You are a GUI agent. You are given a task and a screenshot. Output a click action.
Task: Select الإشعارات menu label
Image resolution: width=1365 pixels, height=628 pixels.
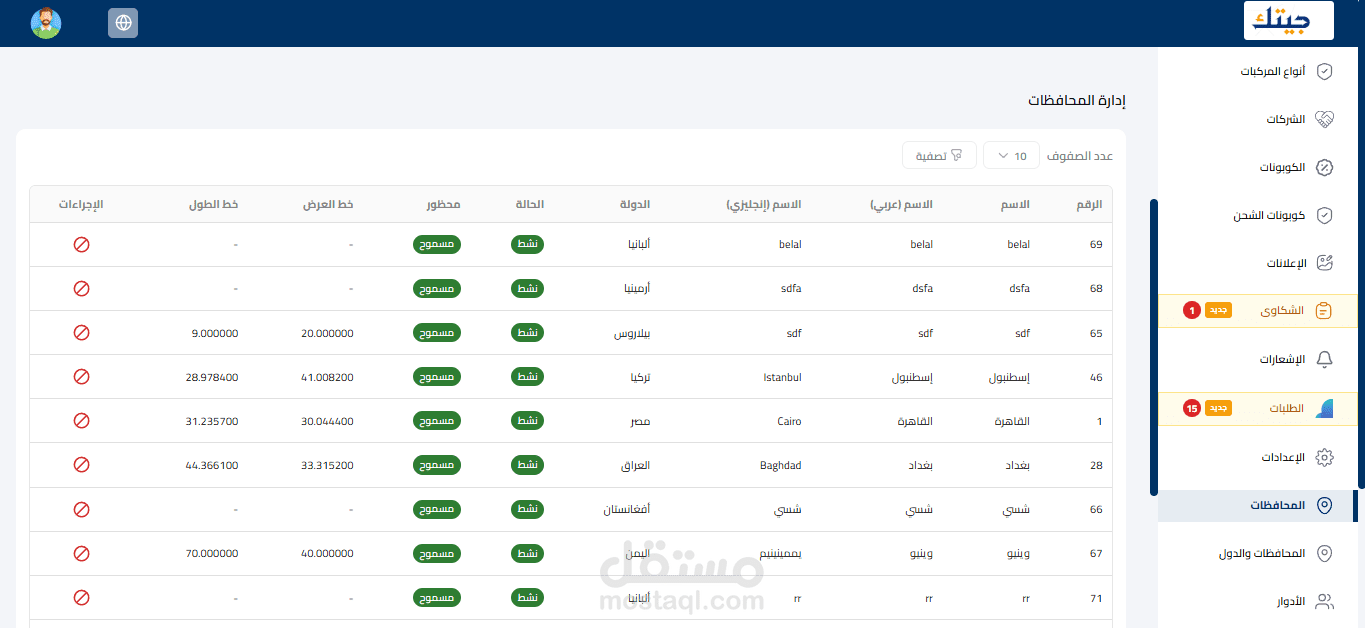[x=1281, y=360]
